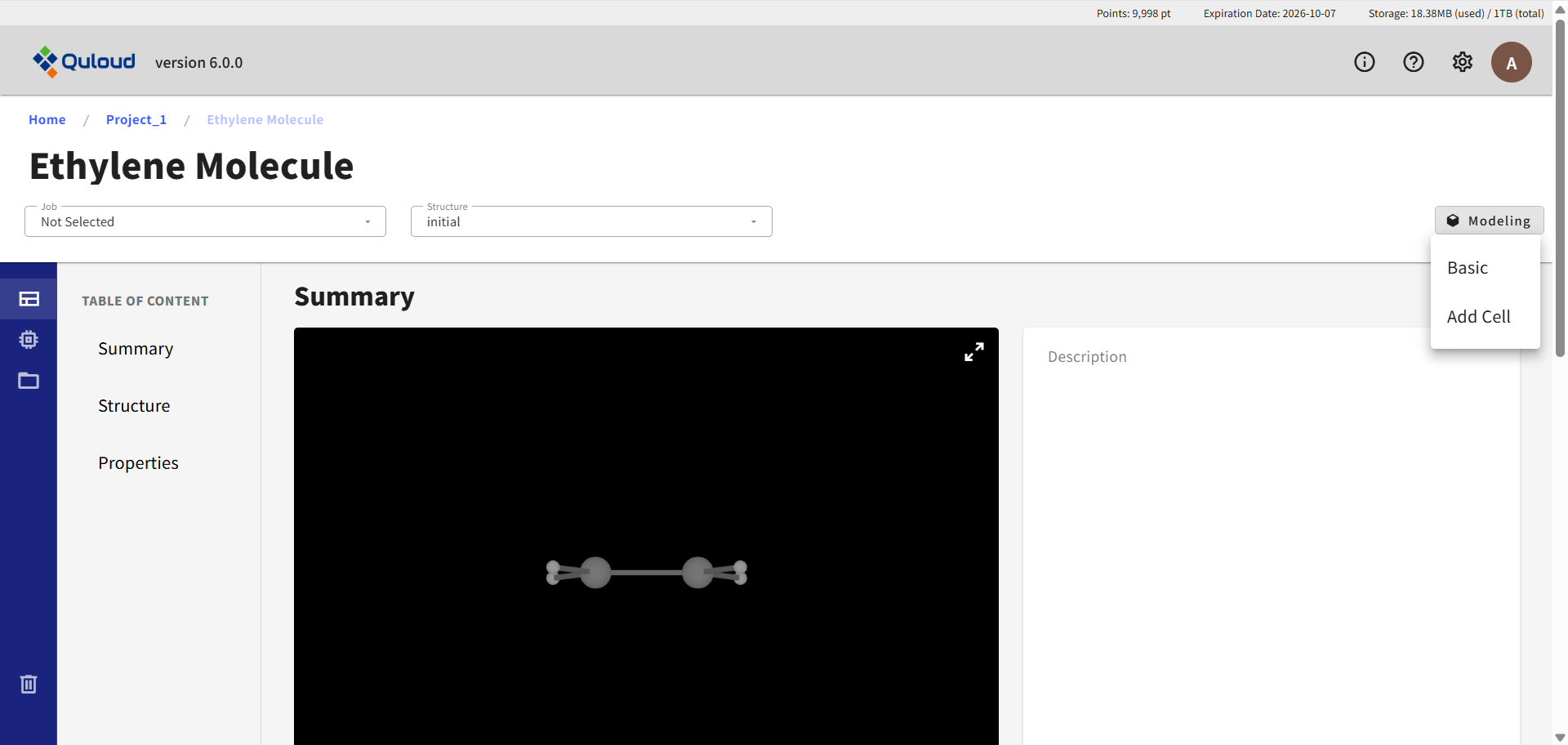
Task: Open the dashboard view in the sidebar
Action: point(29,299)
